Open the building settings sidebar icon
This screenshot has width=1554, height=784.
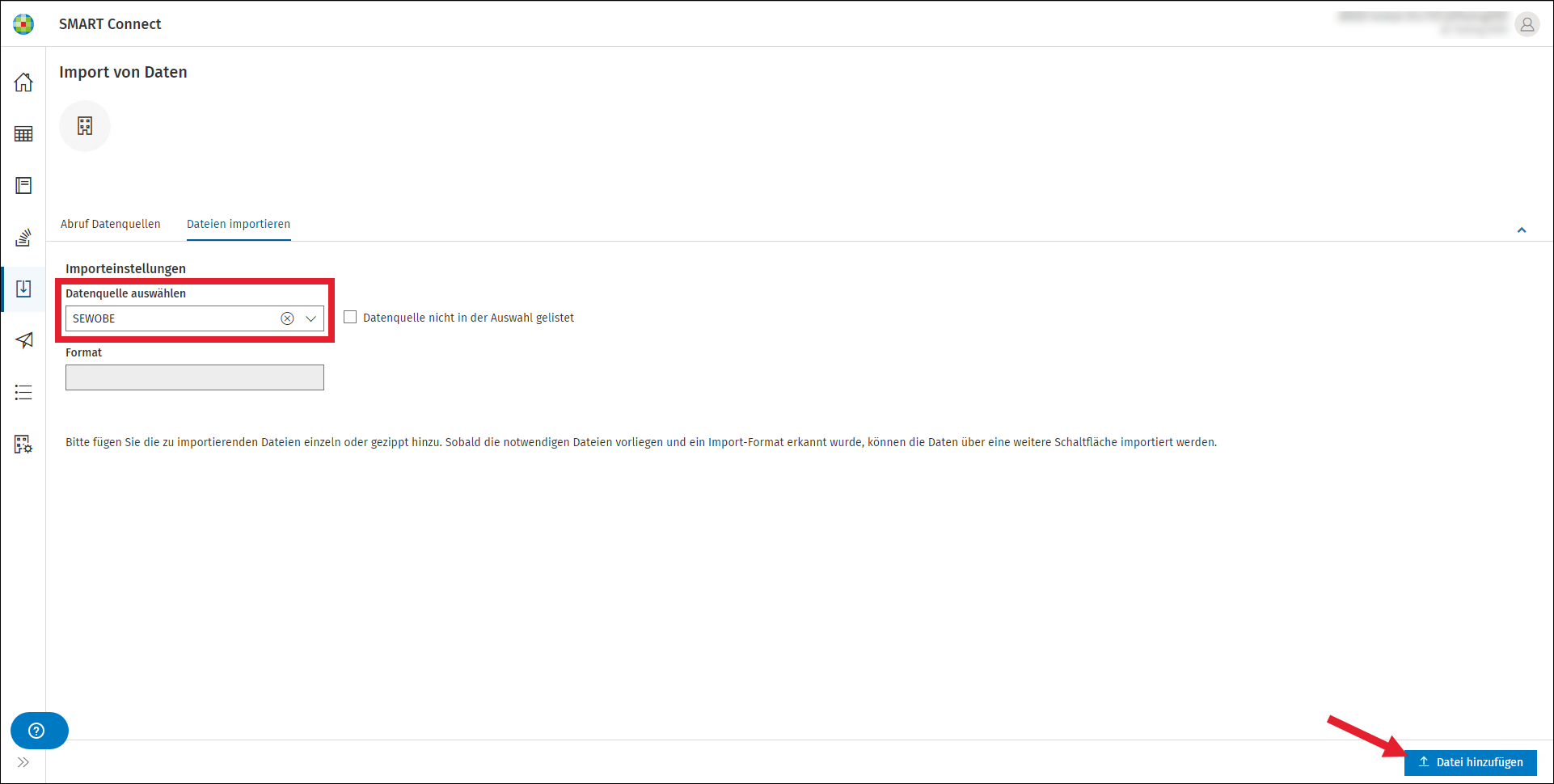point(23,444)
